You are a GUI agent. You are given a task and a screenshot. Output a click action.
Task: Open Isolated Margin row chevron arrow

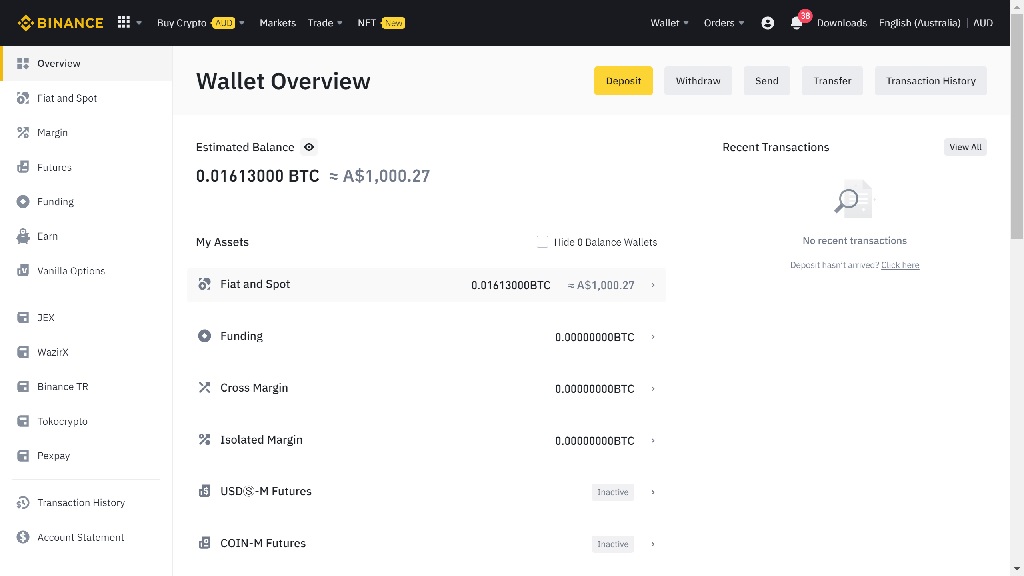[x=652, y=441]
